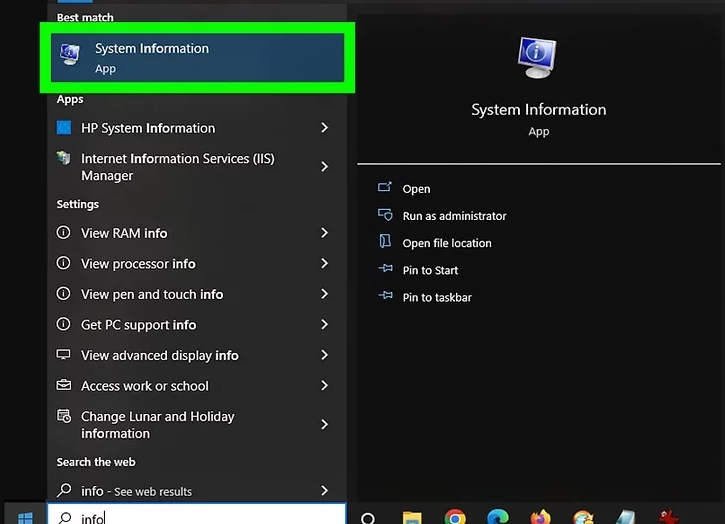Click magnifier icon inside the search box
This screenshot has width=725, height=524.
tap(65, 518)
